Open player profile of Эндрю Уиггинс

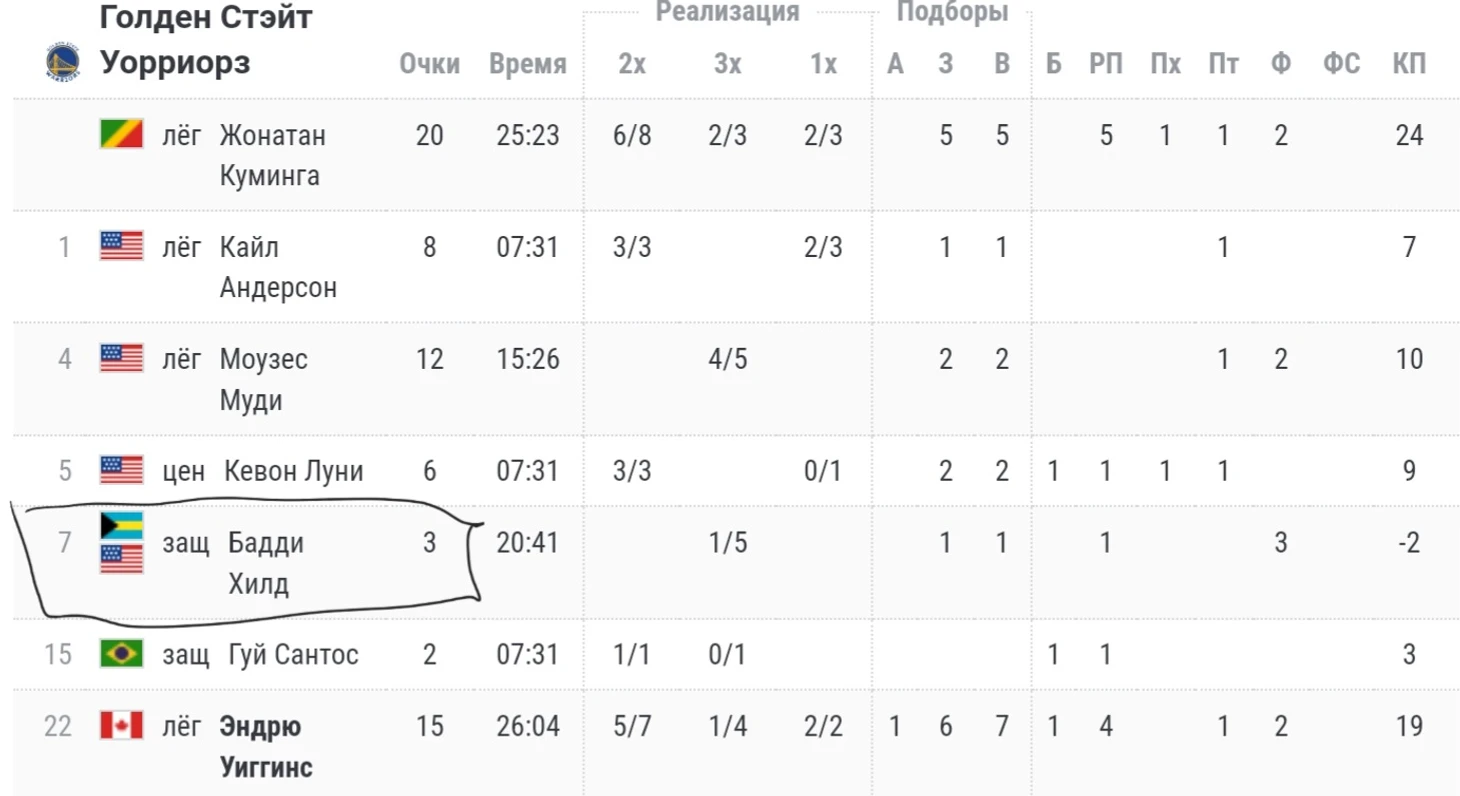click(266, 746)
